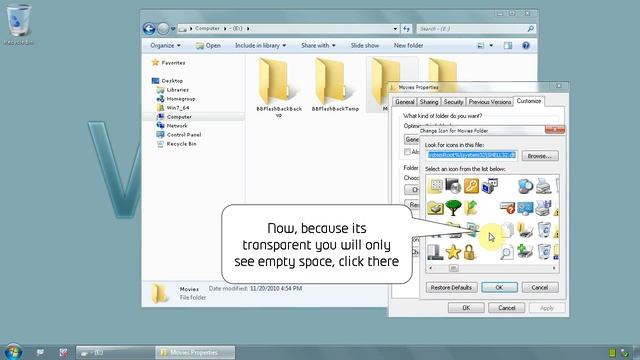Switch to the General tab
The height and width of the screenshot is (360, 640).
tap(404, 102)
